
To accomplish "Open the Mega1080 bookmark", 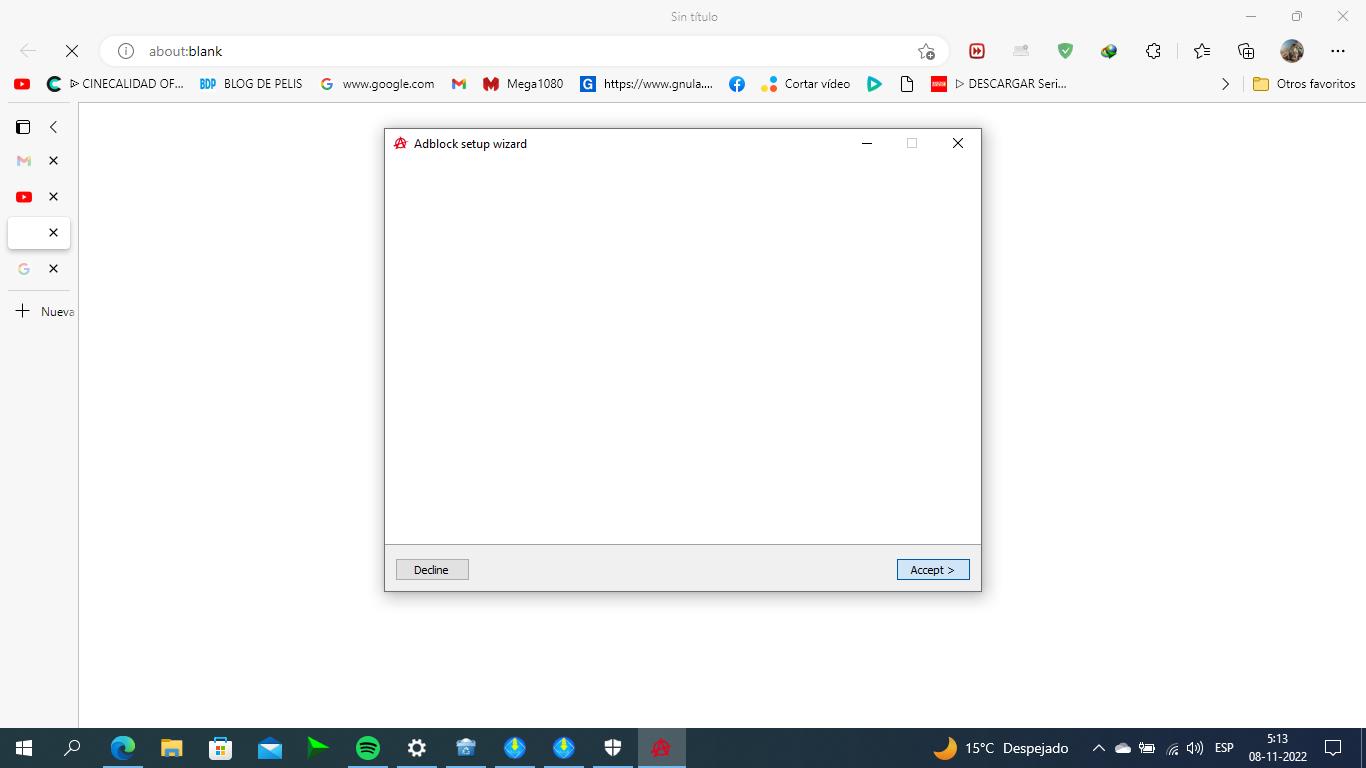I will (x=523, y=84).
